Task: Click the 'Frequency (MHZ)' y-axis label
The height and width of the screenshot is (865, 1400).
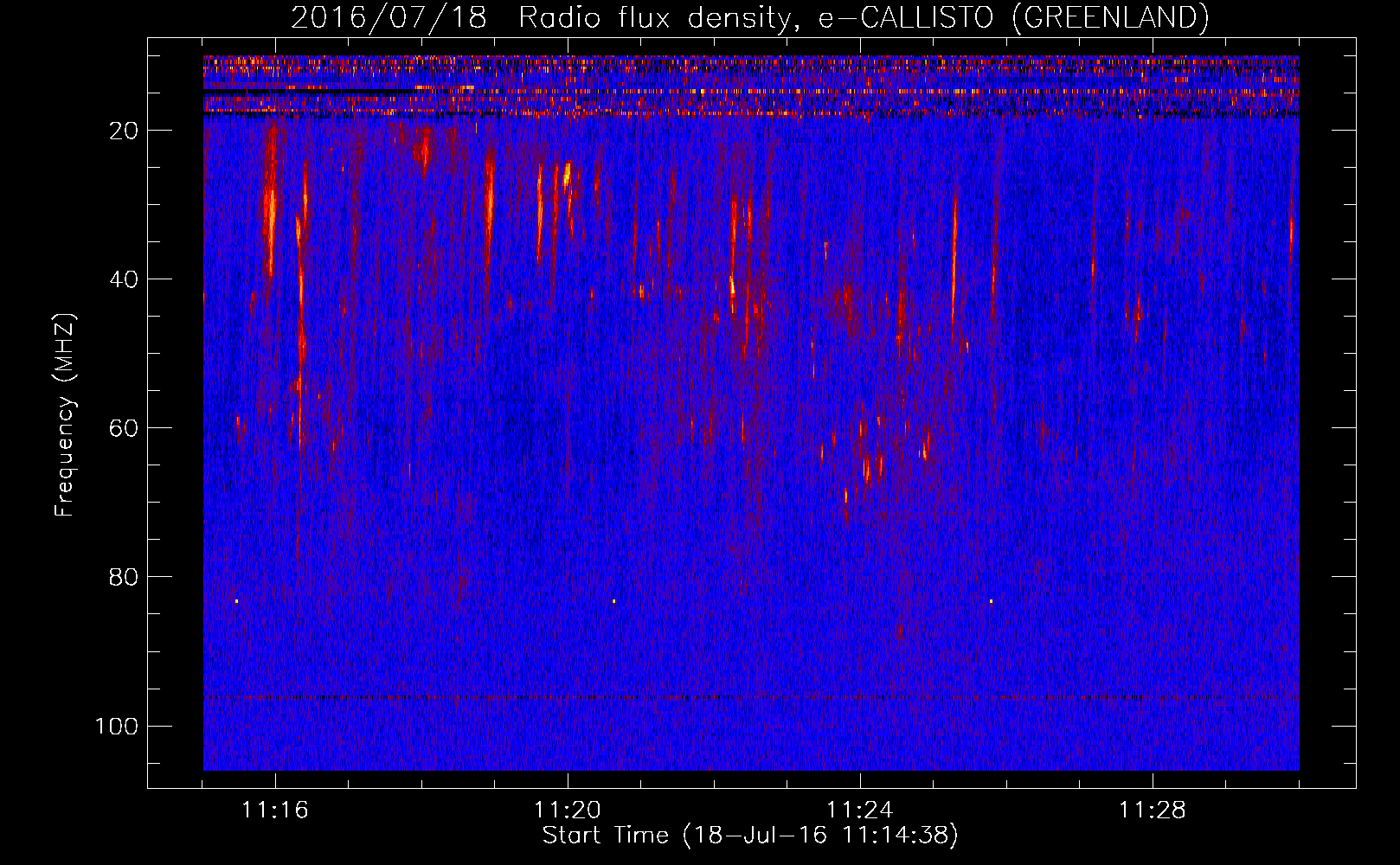Action: 65,415
